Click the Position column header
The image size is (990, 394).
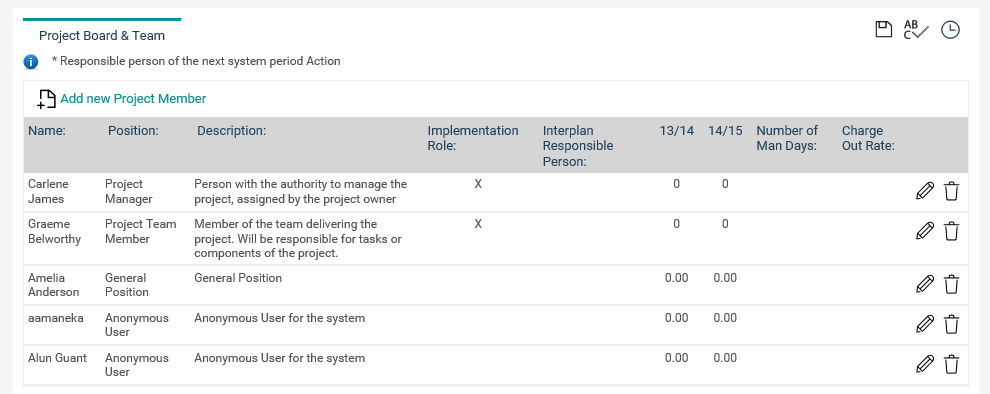[x=133, y=131]
